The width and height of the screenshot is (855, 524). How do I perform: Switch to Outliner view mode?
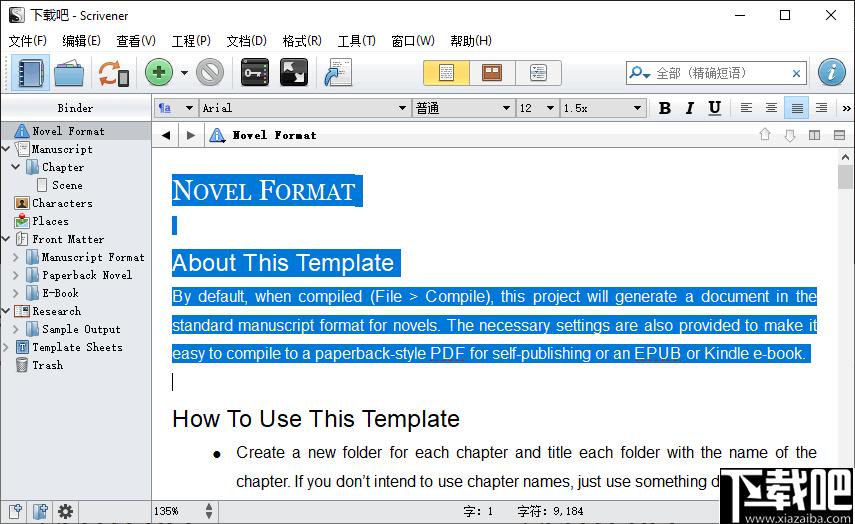pyautogui.click(x=538, y=73)
